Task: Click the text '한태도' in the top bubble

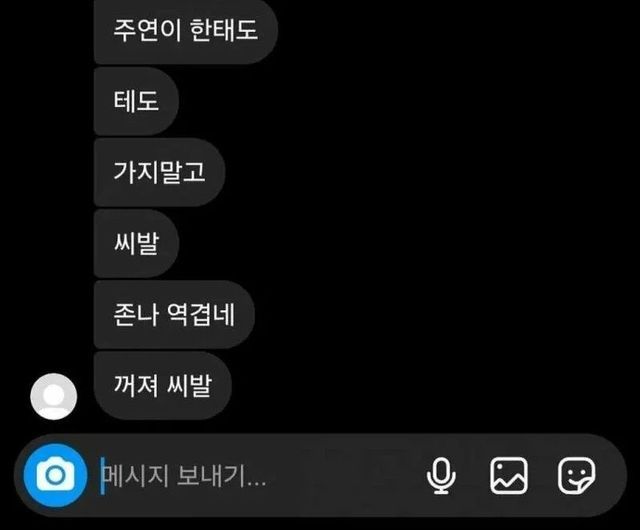Action: click(x=223, y=30)
